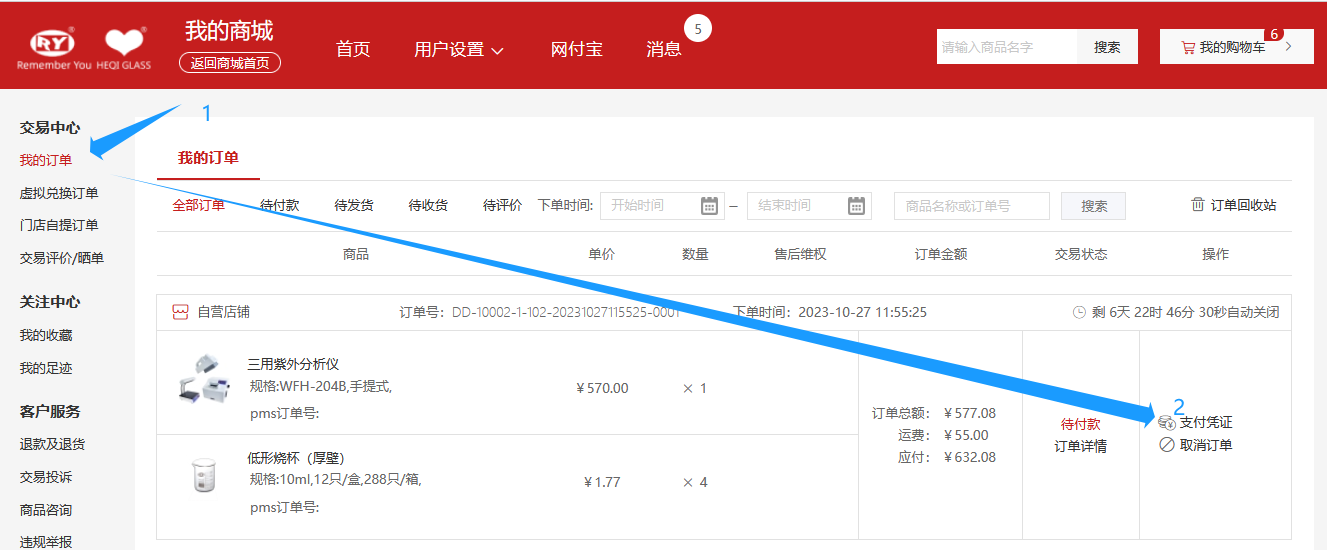Switch to the 待发货 orders tab
1327x550 pixels.
tap(353, 206)
